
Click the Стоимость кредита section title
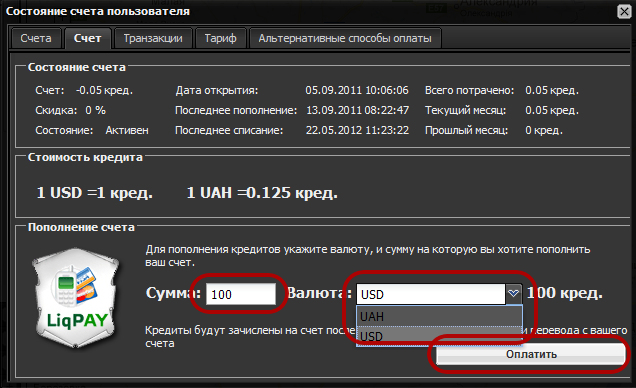pos(85,157)
